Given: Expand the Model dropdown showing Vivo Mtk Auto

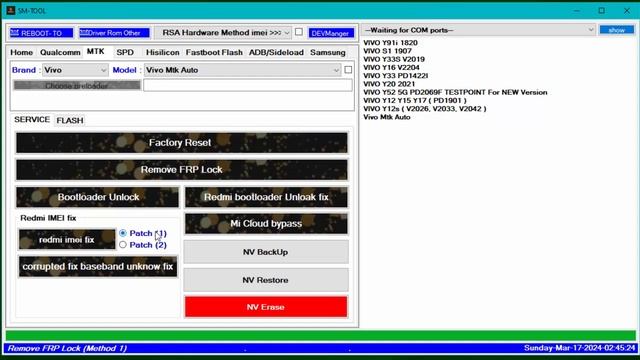Looking at the screenshot, I should (242, 70).
